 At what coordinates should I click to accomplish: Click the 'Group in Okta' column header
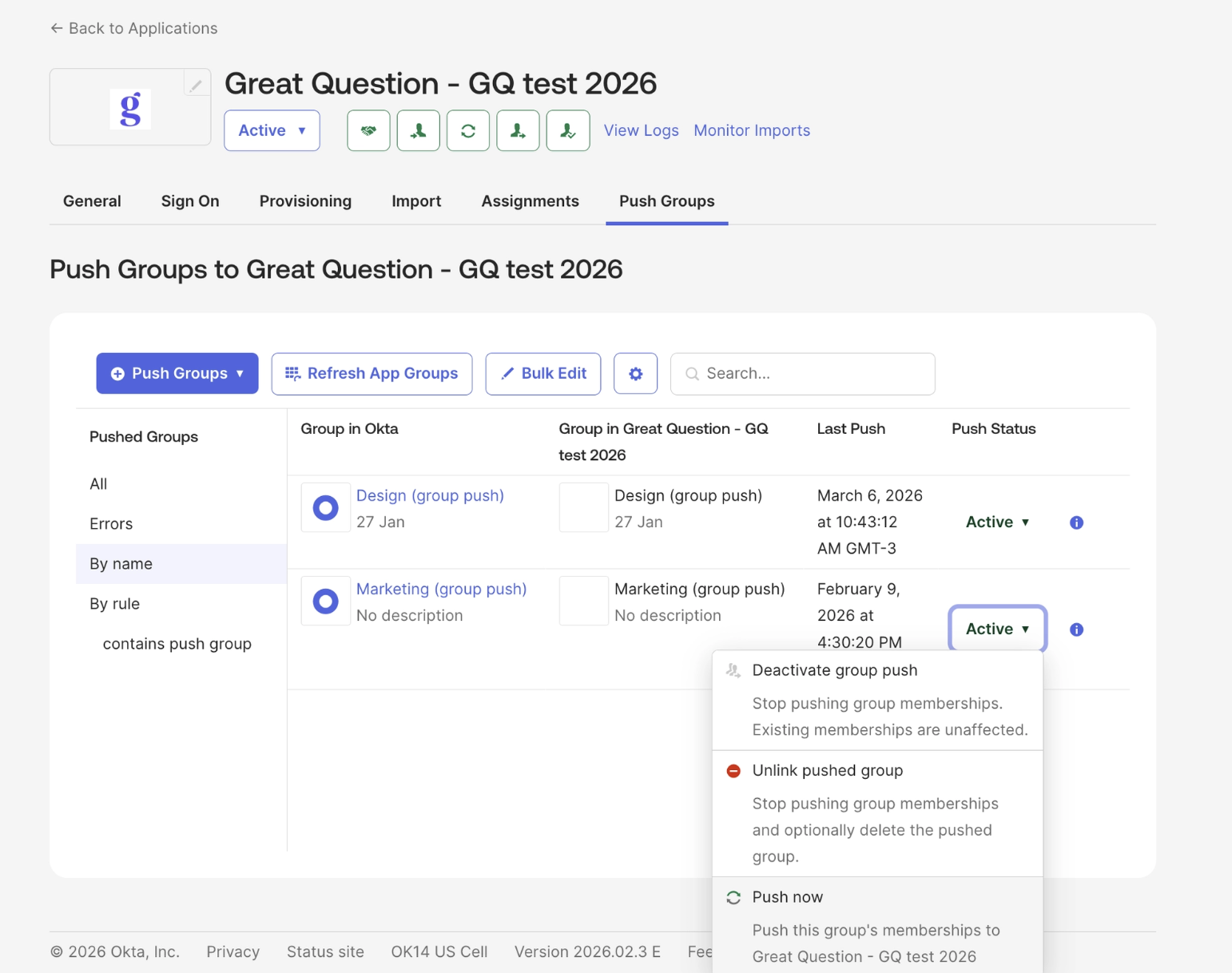click(349, 429)
